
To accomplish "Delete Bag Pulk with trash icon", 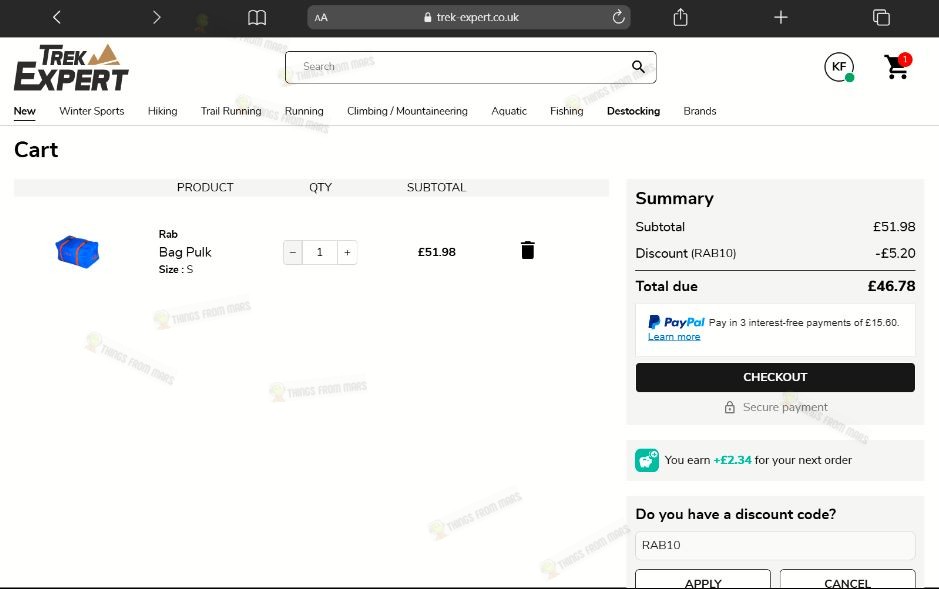I will point(528,250).
